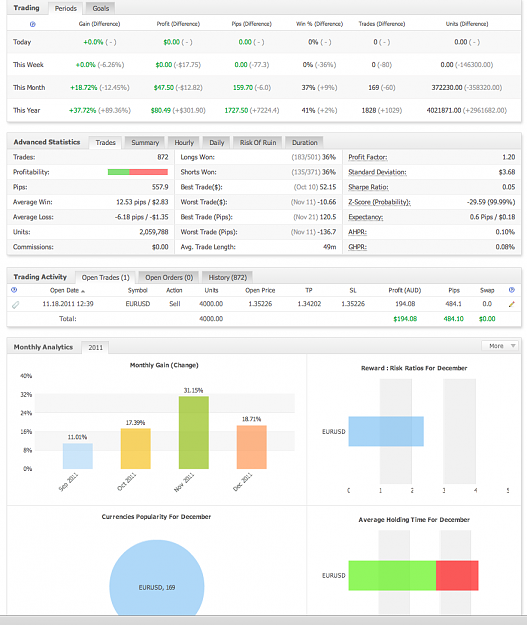The width and height of the screenshot is (527, 625).
Task: Click the Swap column header
Action: pyautogui.click(x=487, y=291)
